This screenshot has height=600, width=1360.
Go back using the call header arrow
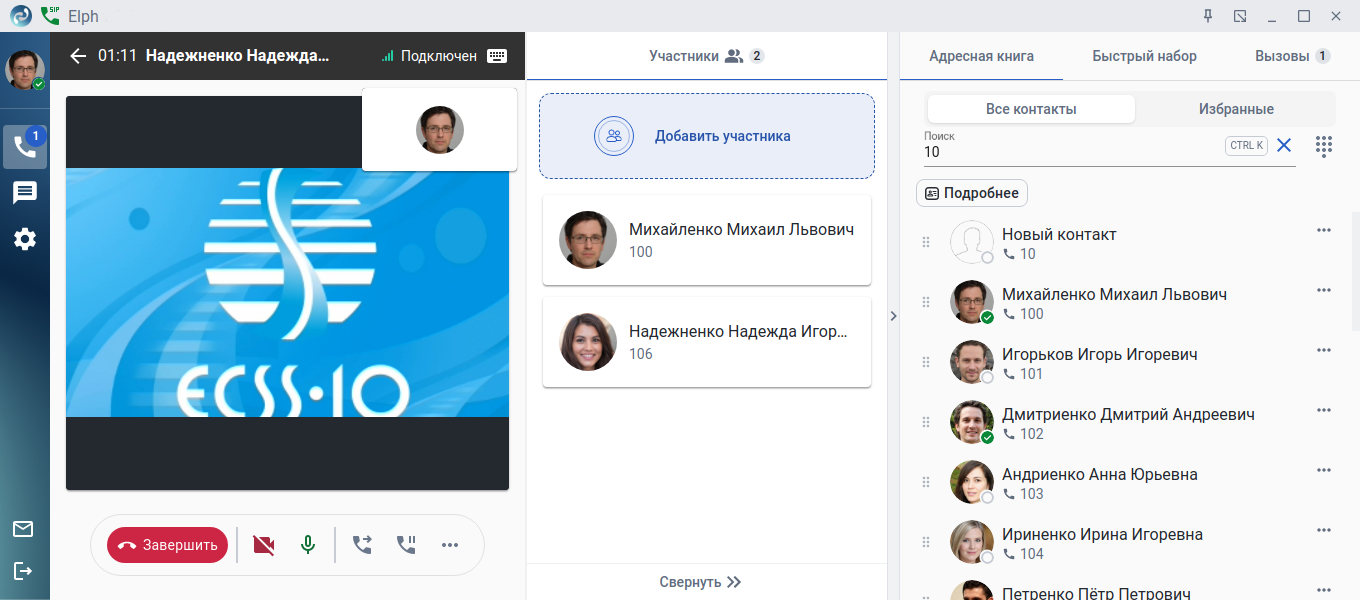pos(78,56)
